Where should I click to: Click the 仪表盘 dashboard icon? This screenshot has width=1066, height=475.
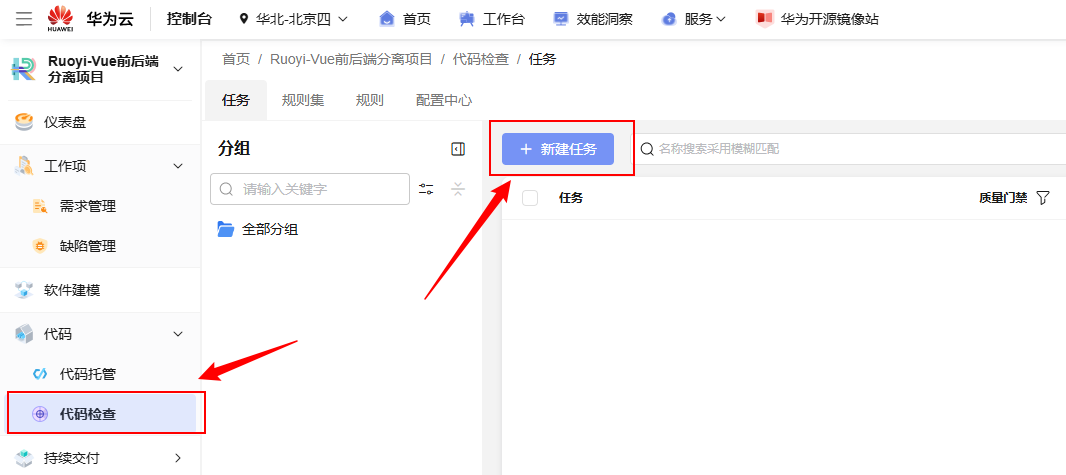(24, 122)
